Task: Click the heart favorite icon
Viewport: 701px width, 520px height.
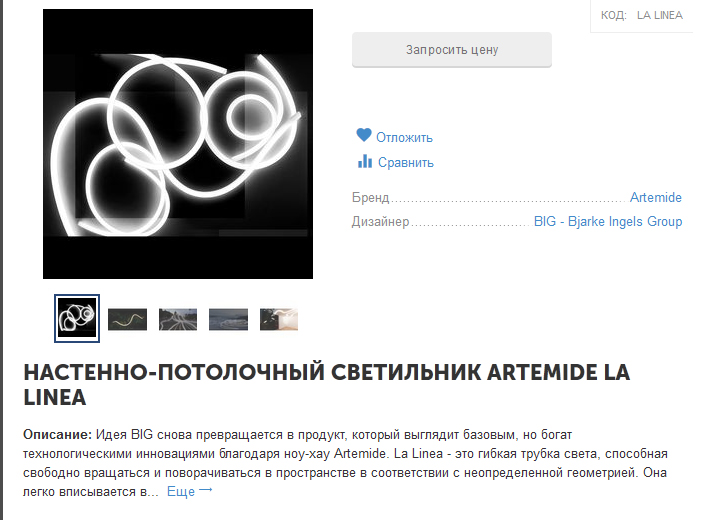Action: tap(364, 136)
